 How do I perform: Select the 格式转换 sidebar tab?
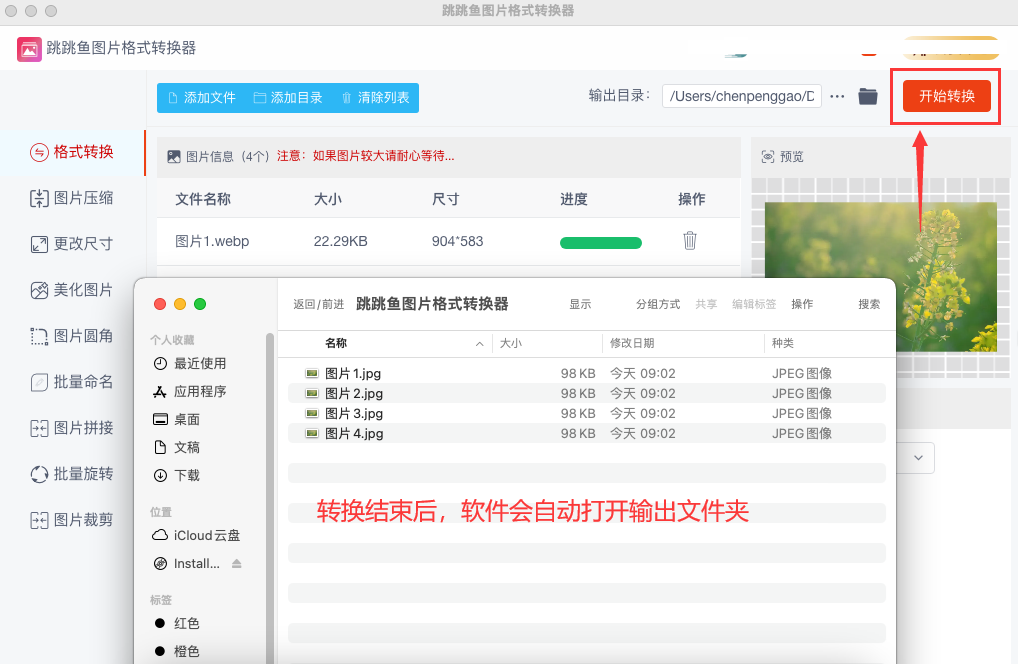72,152
